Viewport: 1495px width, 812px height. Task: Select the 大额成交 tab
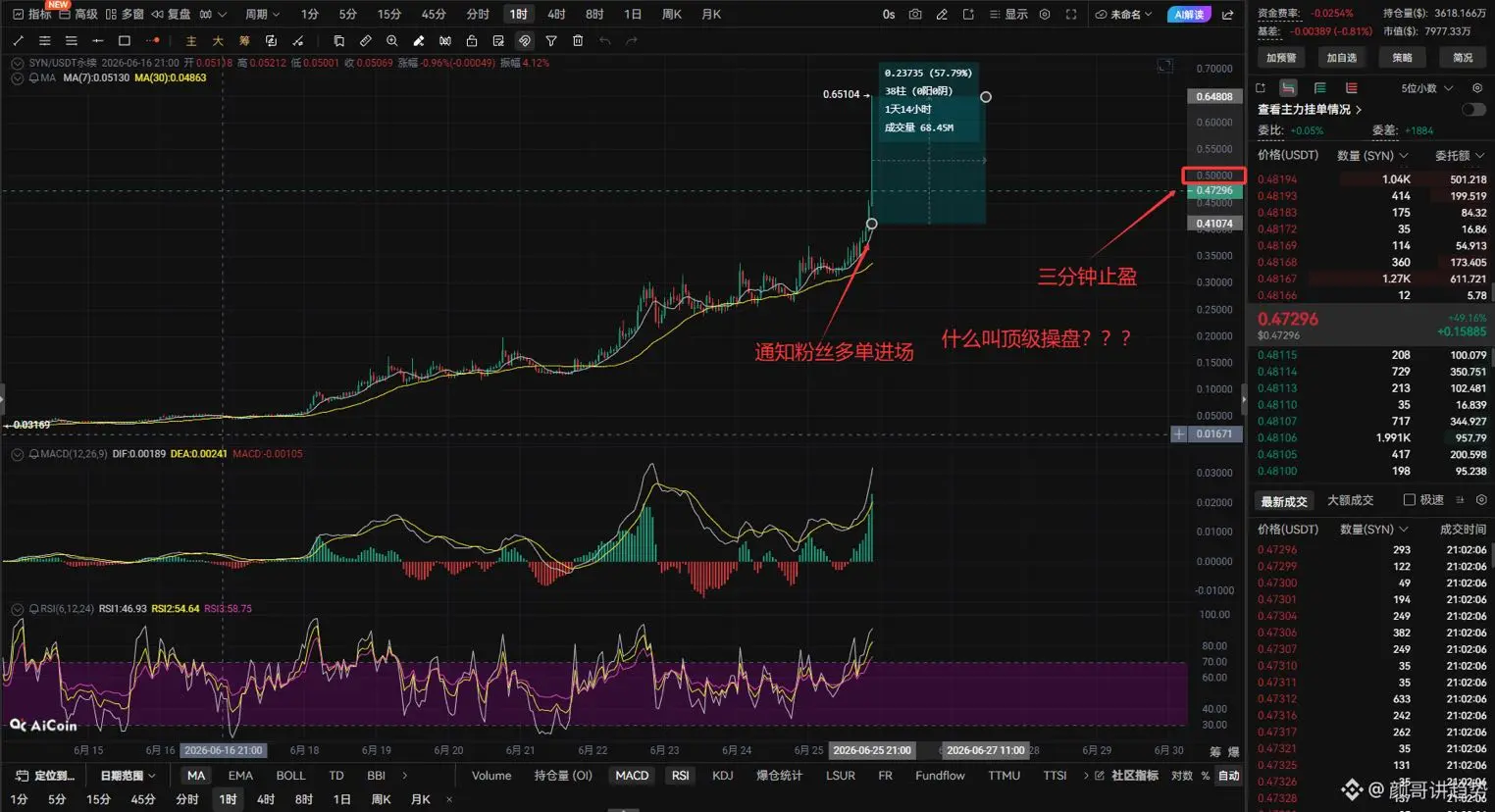(x=1350, y=500)
